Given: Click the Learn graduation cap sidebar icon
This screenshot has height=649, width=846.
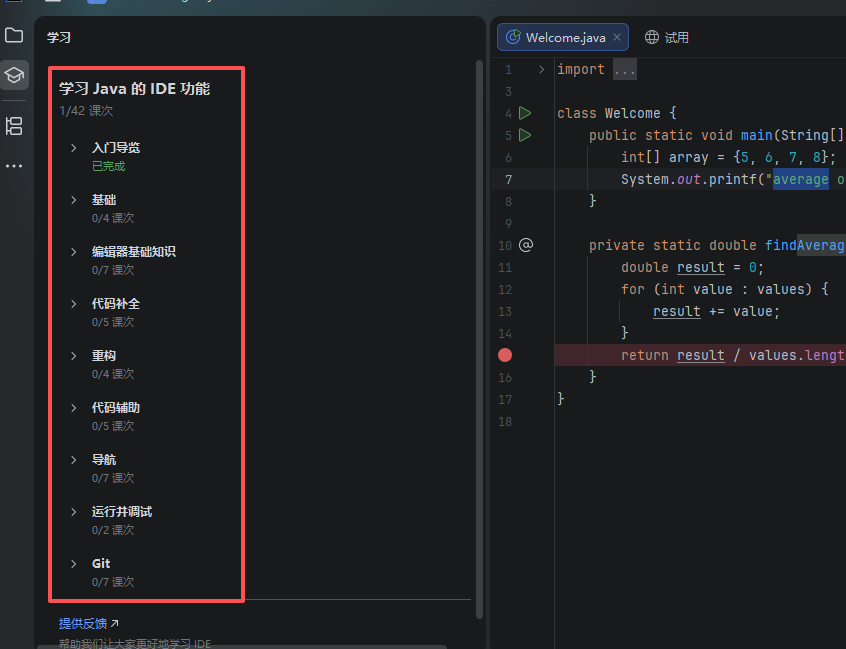Looking at the screenshot, I should coord(14,75).
